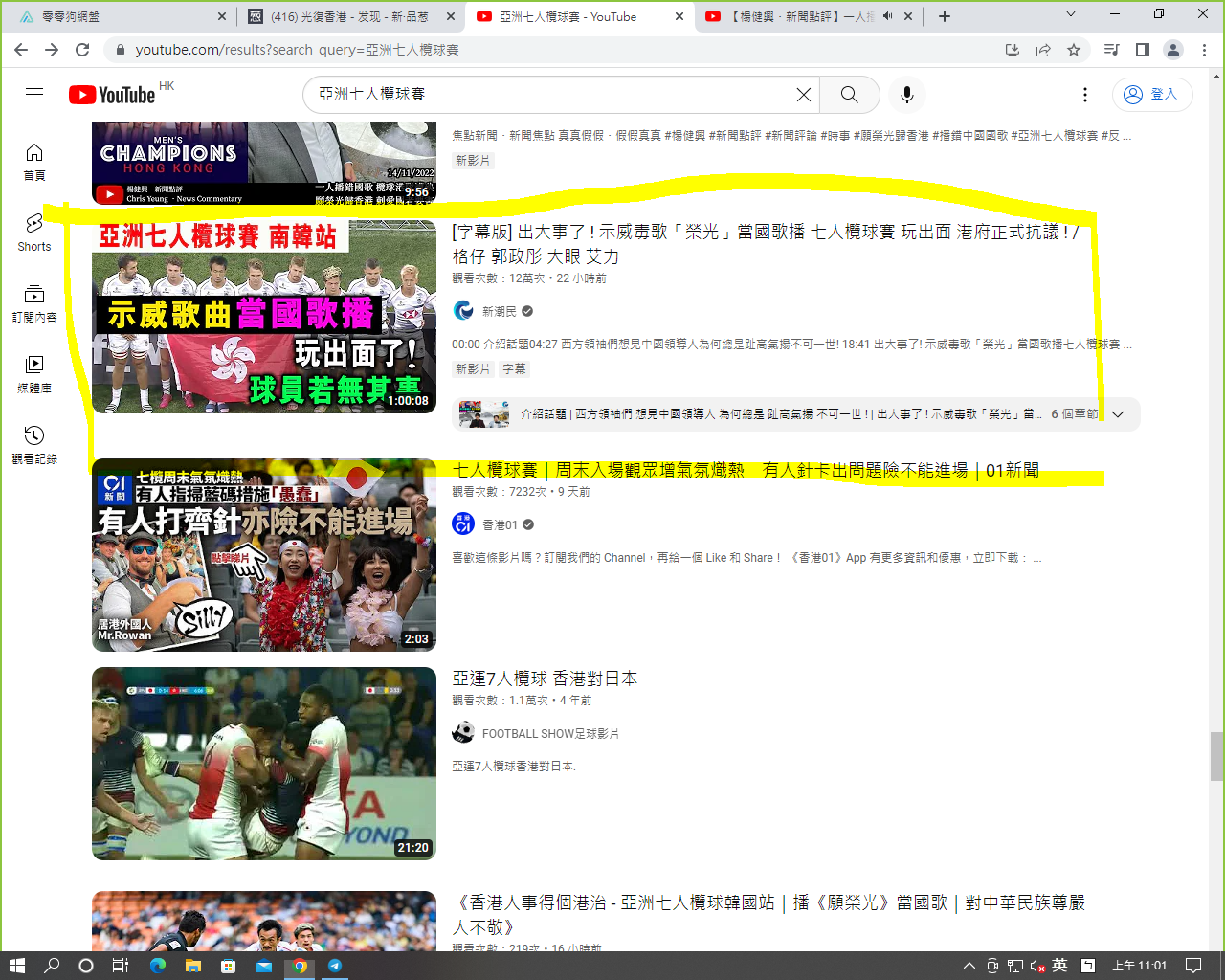Open video titled 香港人事得個港治
1225x980 pixels.
(768, 915)
